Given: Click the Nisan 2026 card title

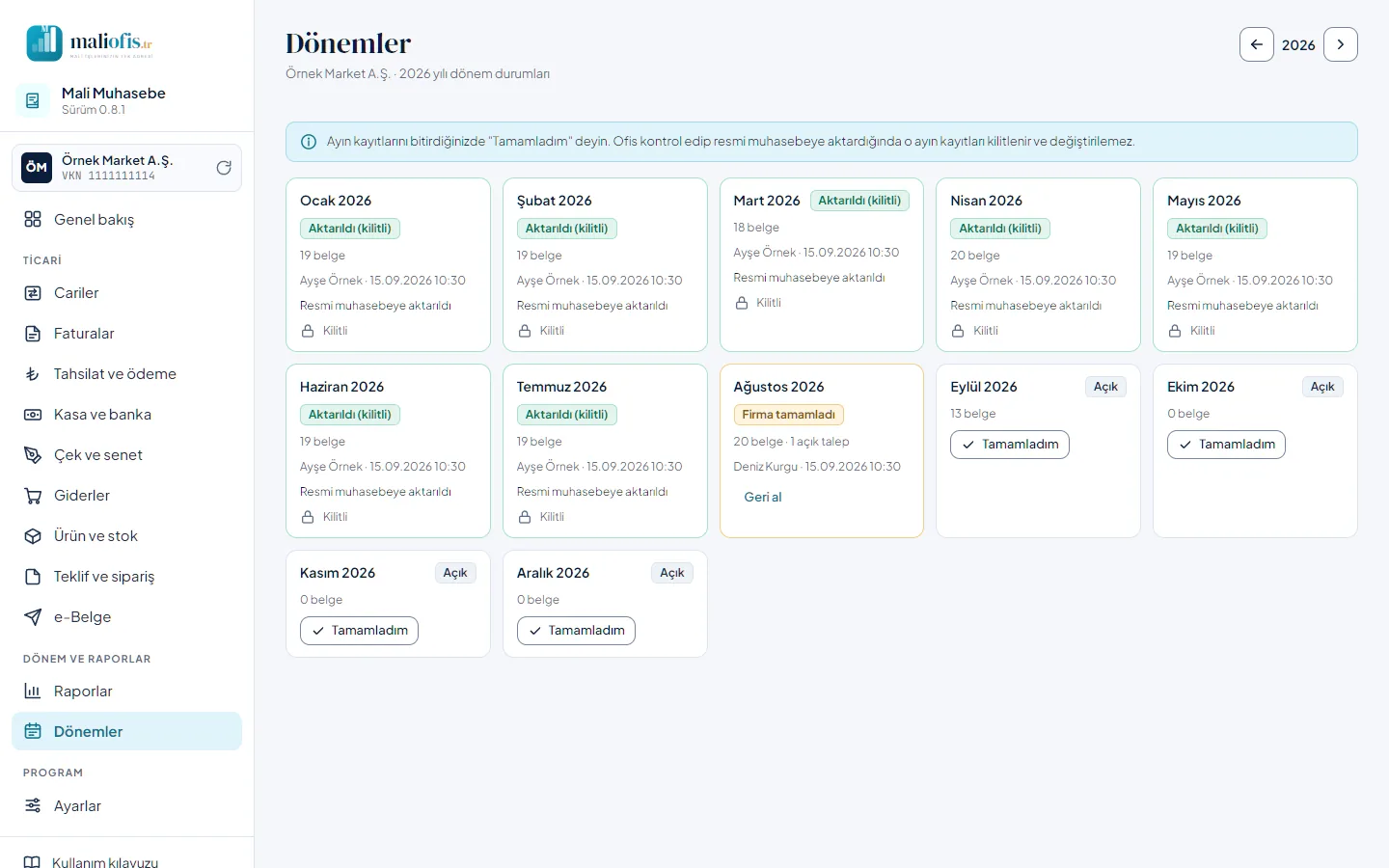Looking at the screenshot, I should point(986,201).
